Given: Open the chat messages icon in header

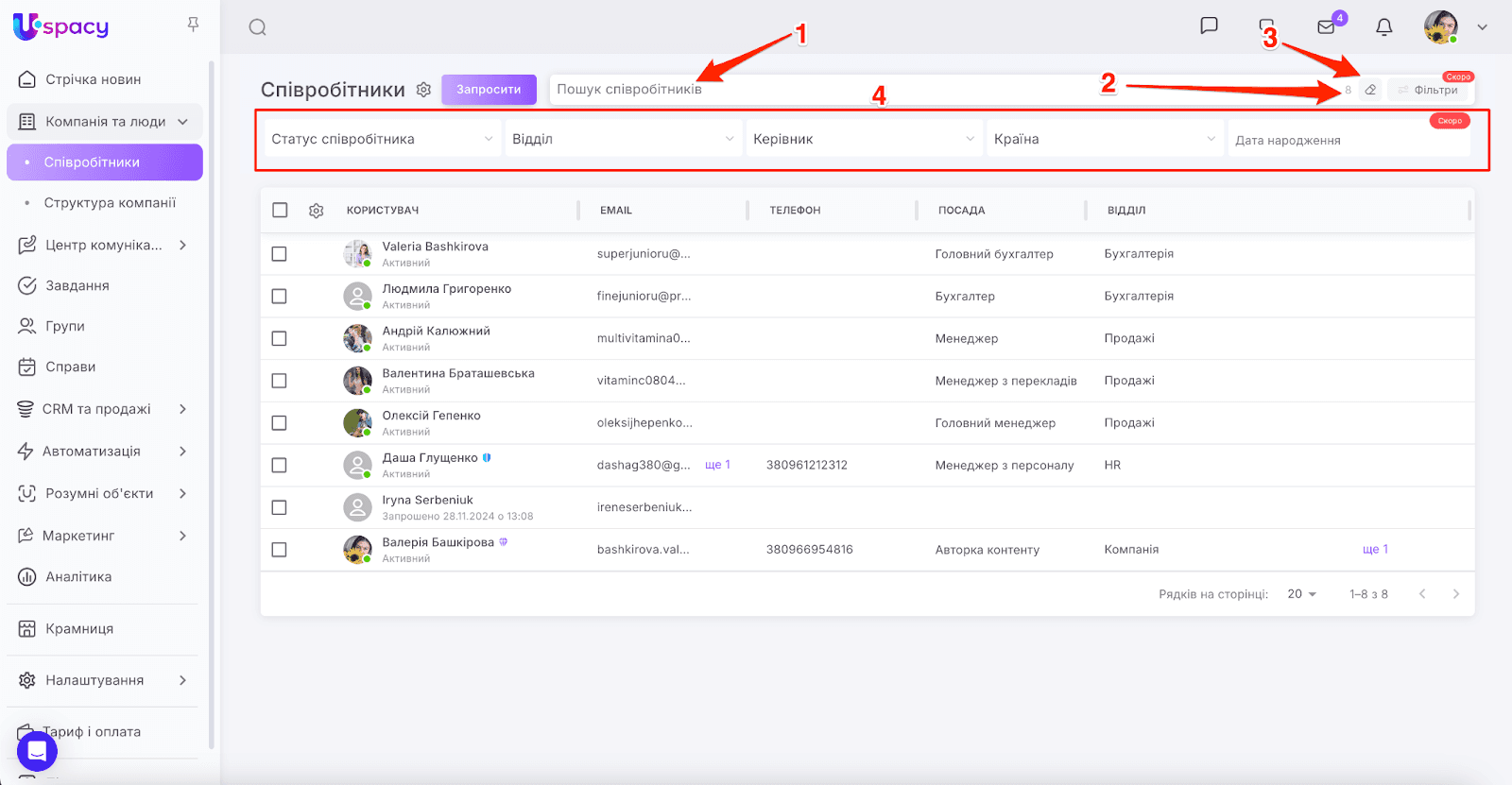Looking at the screenshot, I should 1209,26.
